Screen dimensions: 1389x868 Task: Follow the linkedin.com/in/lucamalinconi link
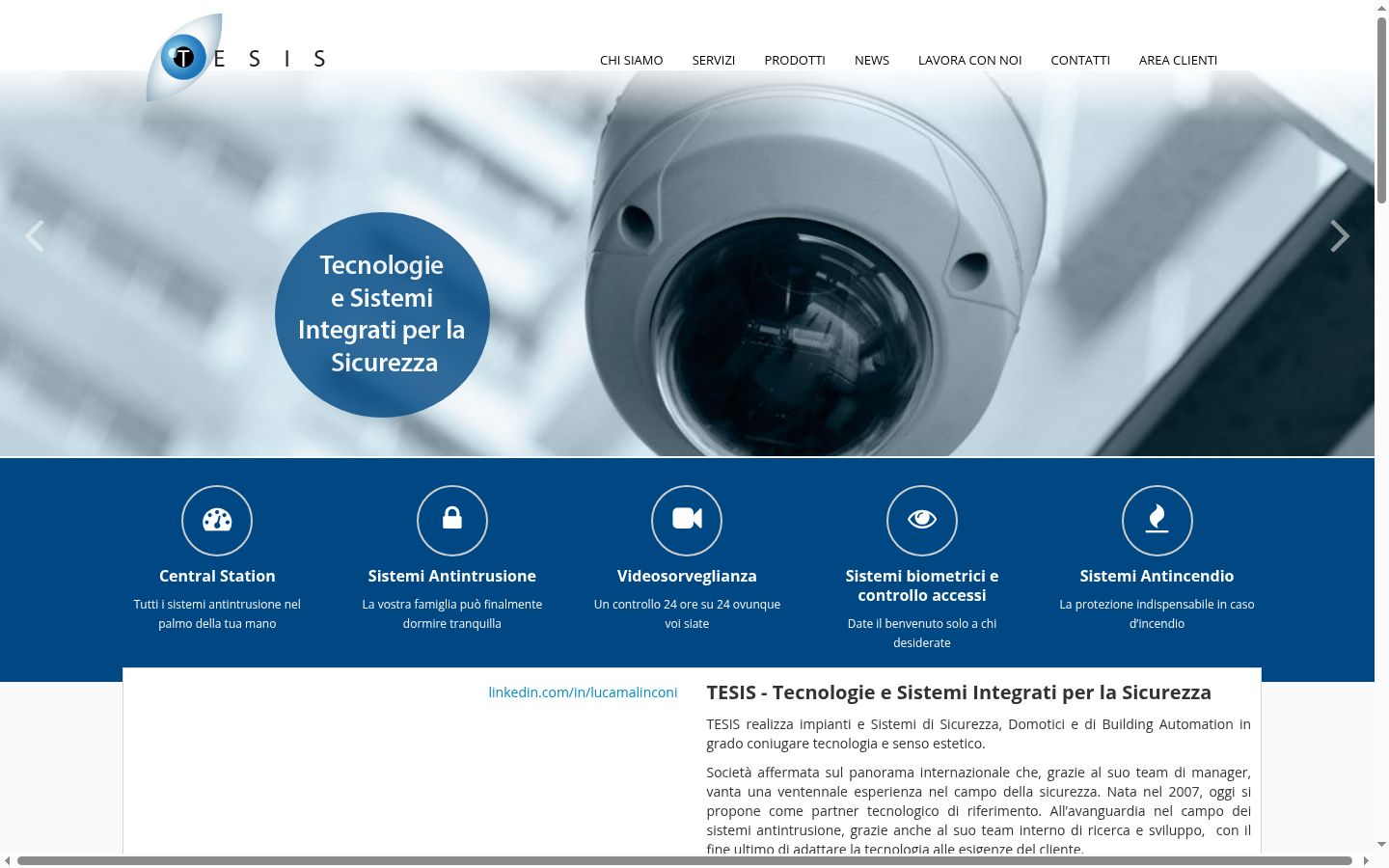(583, 692)
